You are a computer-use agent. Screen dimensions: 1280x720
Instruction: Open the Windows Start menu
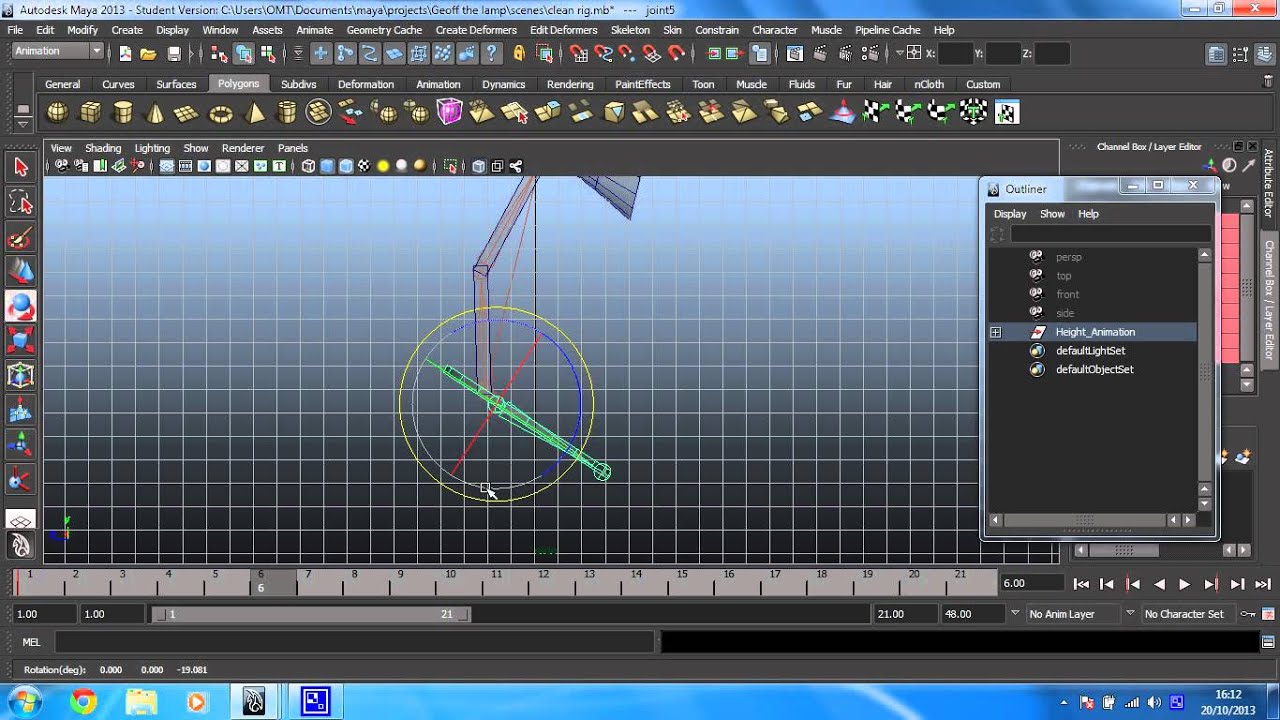point(24,702)
